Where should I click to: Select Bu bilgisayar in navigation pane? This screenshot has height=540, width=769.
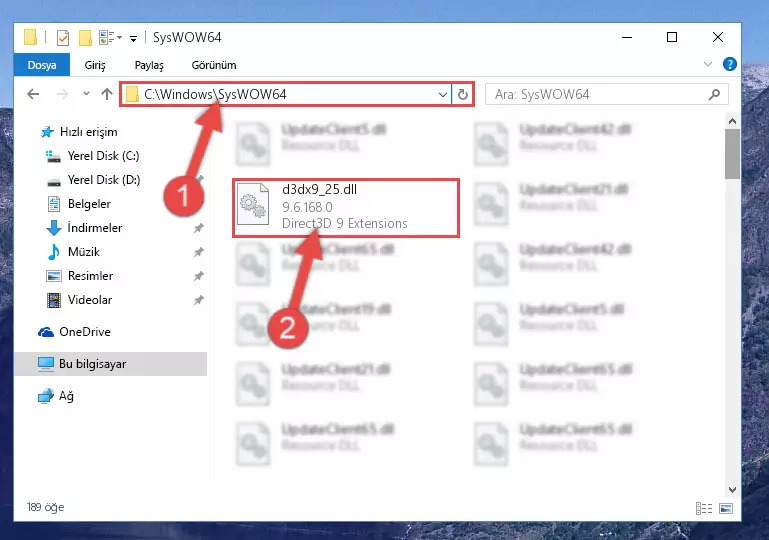coord(110,364)
